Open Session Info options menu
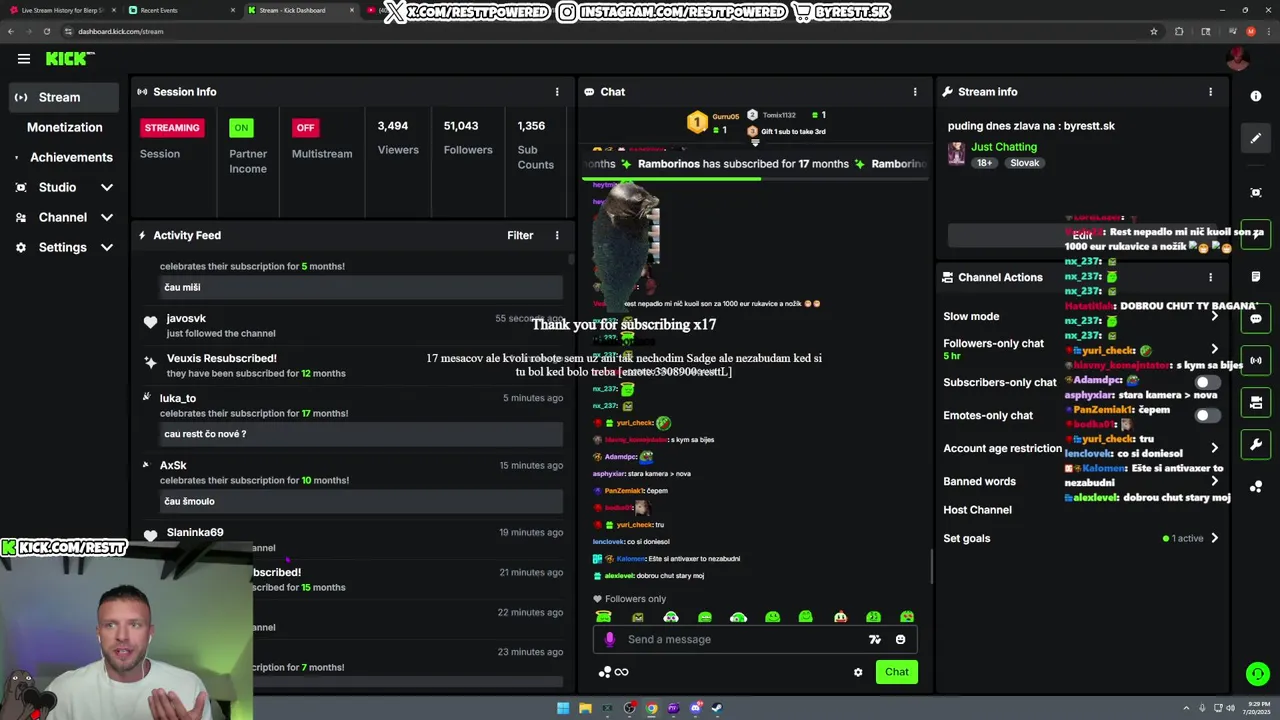The height and width of the screenshot is (720, 1280). click(x=557, y=92)
